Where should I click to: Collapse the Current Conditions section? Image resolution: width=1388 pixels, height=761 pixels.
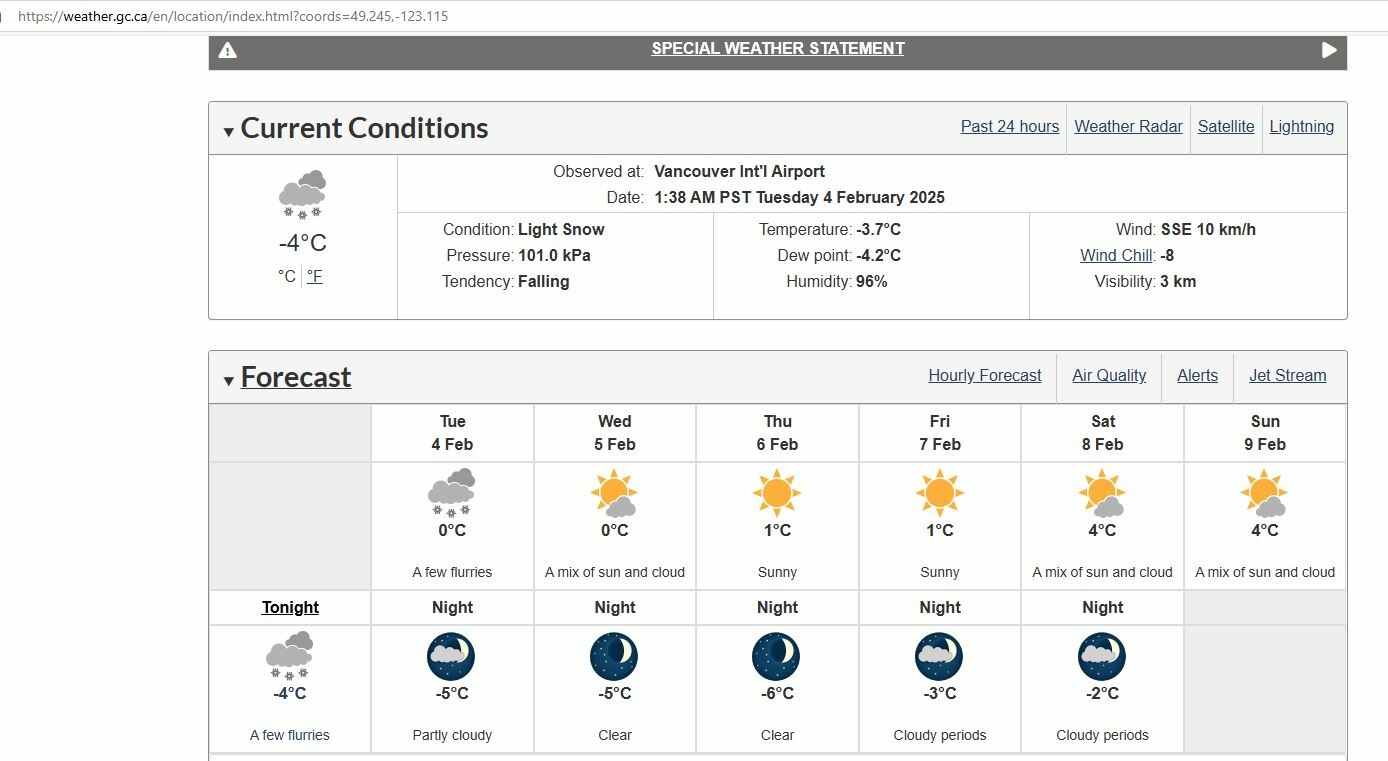click(x=229, y=131)
